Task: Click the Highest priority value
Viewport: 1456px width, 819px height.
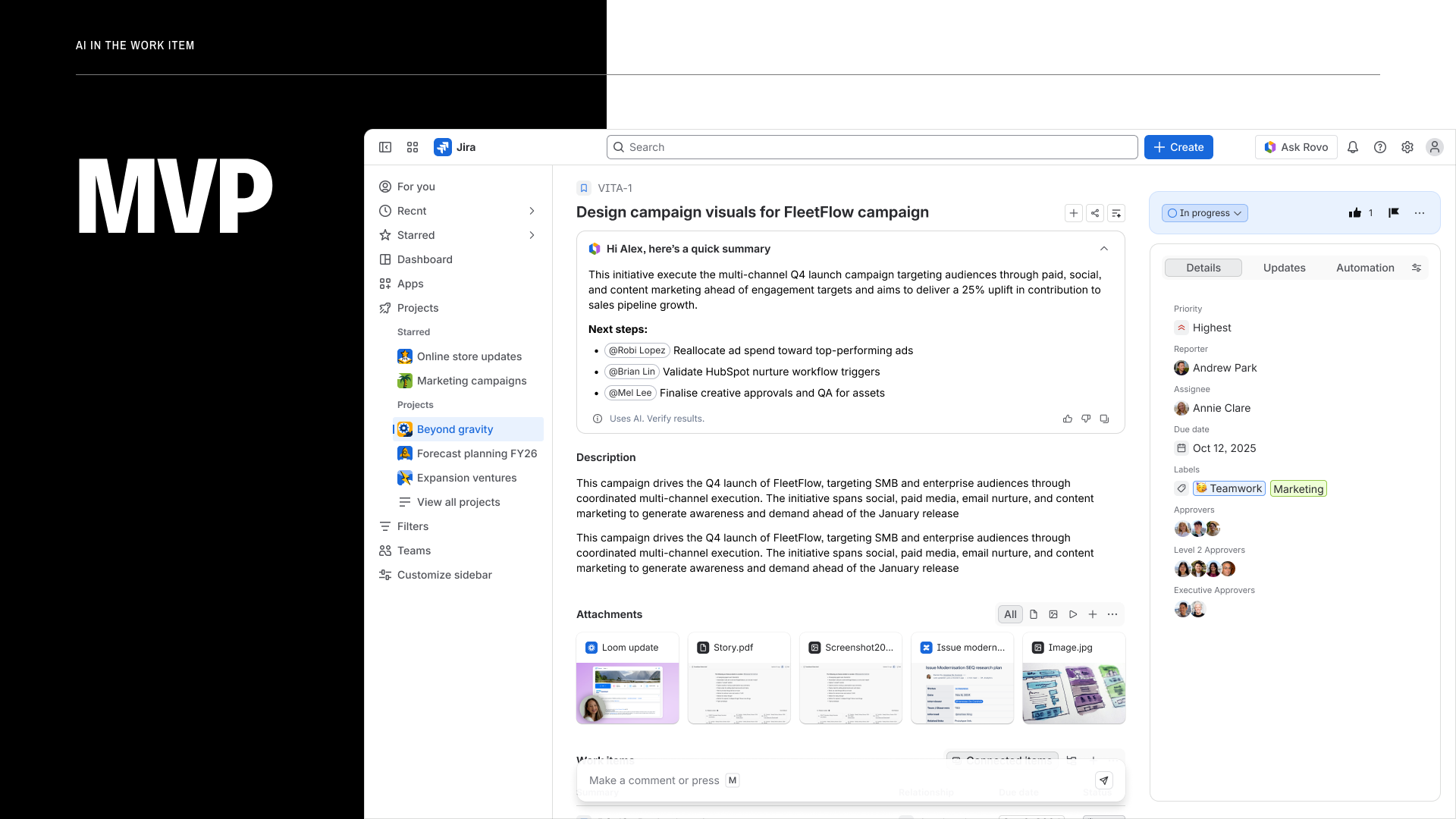Action: [x=1212, y=328]
